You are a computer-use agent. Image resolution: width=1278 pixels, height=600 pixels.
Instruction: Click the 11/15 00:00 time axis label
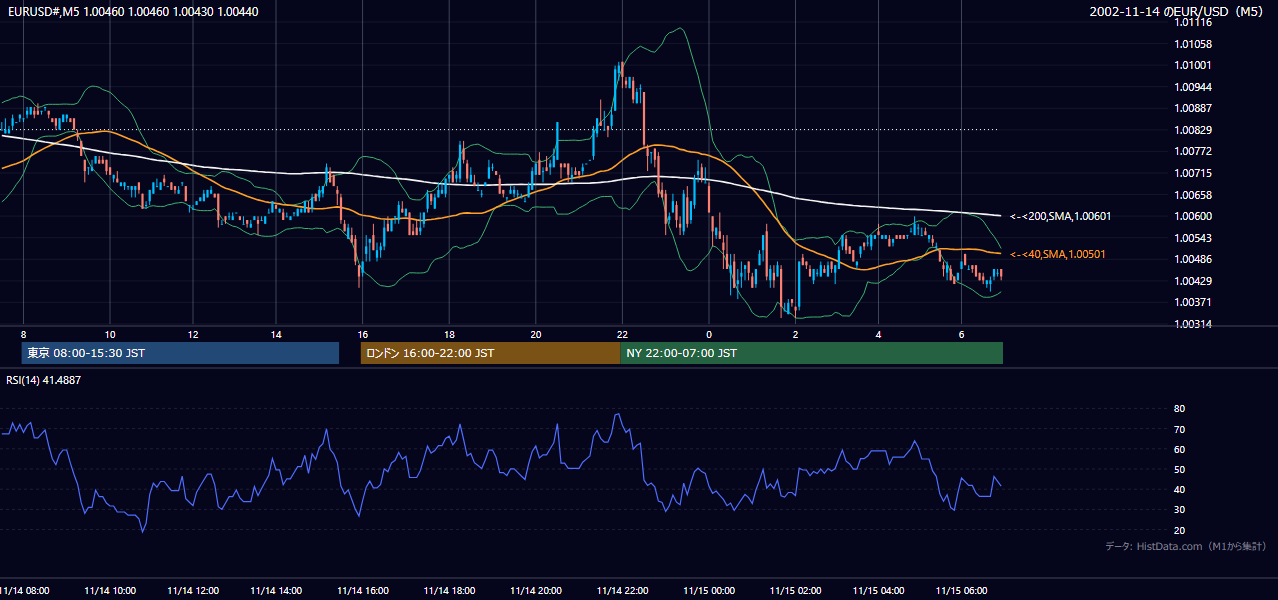(709, 590)
